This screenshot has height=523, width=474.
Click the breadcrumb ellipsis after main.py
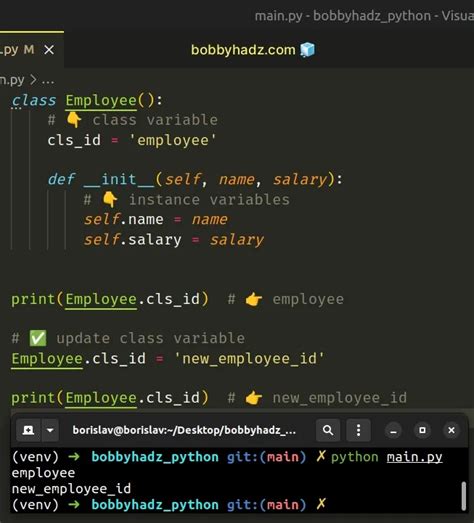click(48, 80)
